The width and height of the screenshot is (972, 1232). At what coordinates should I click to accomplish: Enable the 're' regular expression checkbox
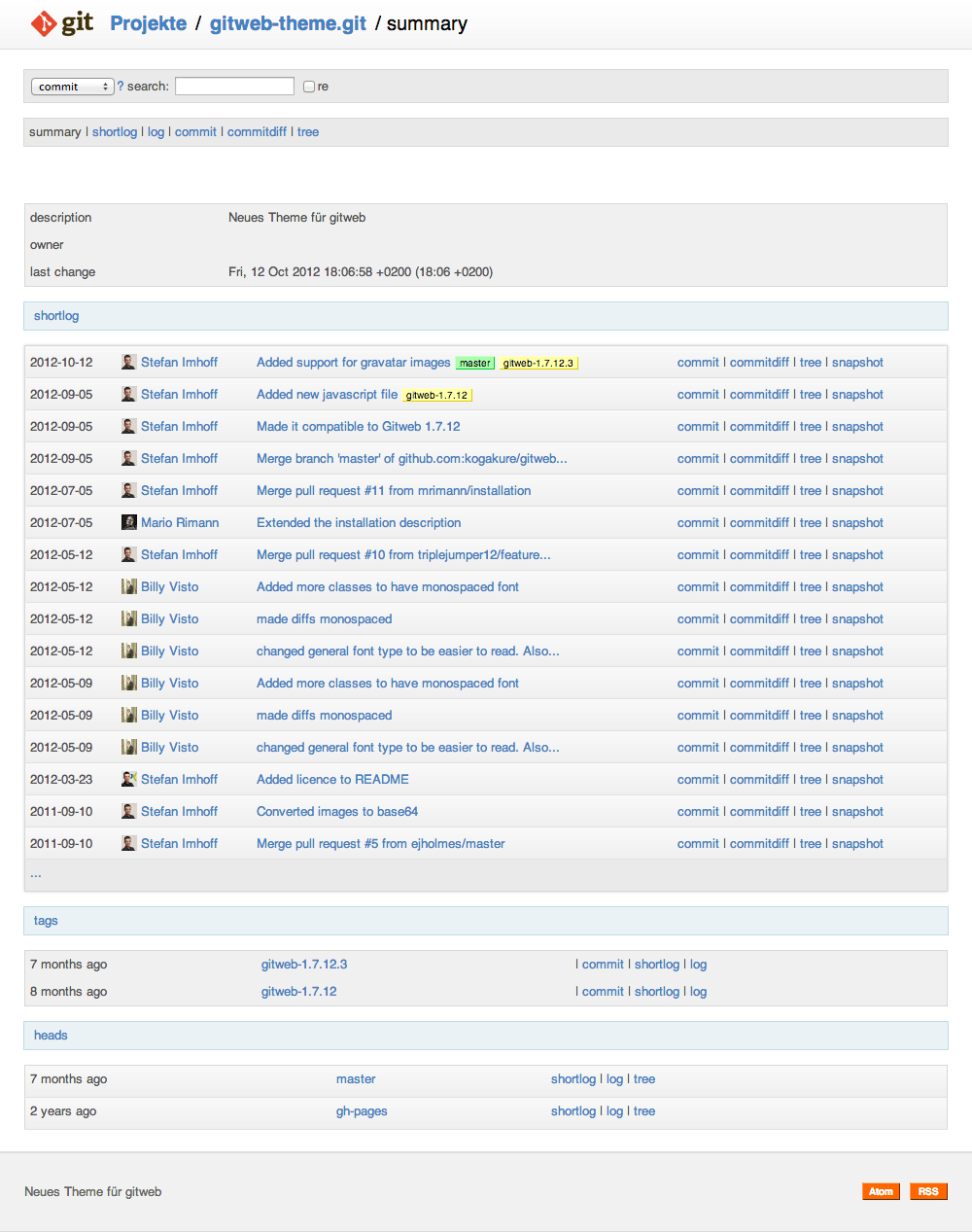point(309,87)
